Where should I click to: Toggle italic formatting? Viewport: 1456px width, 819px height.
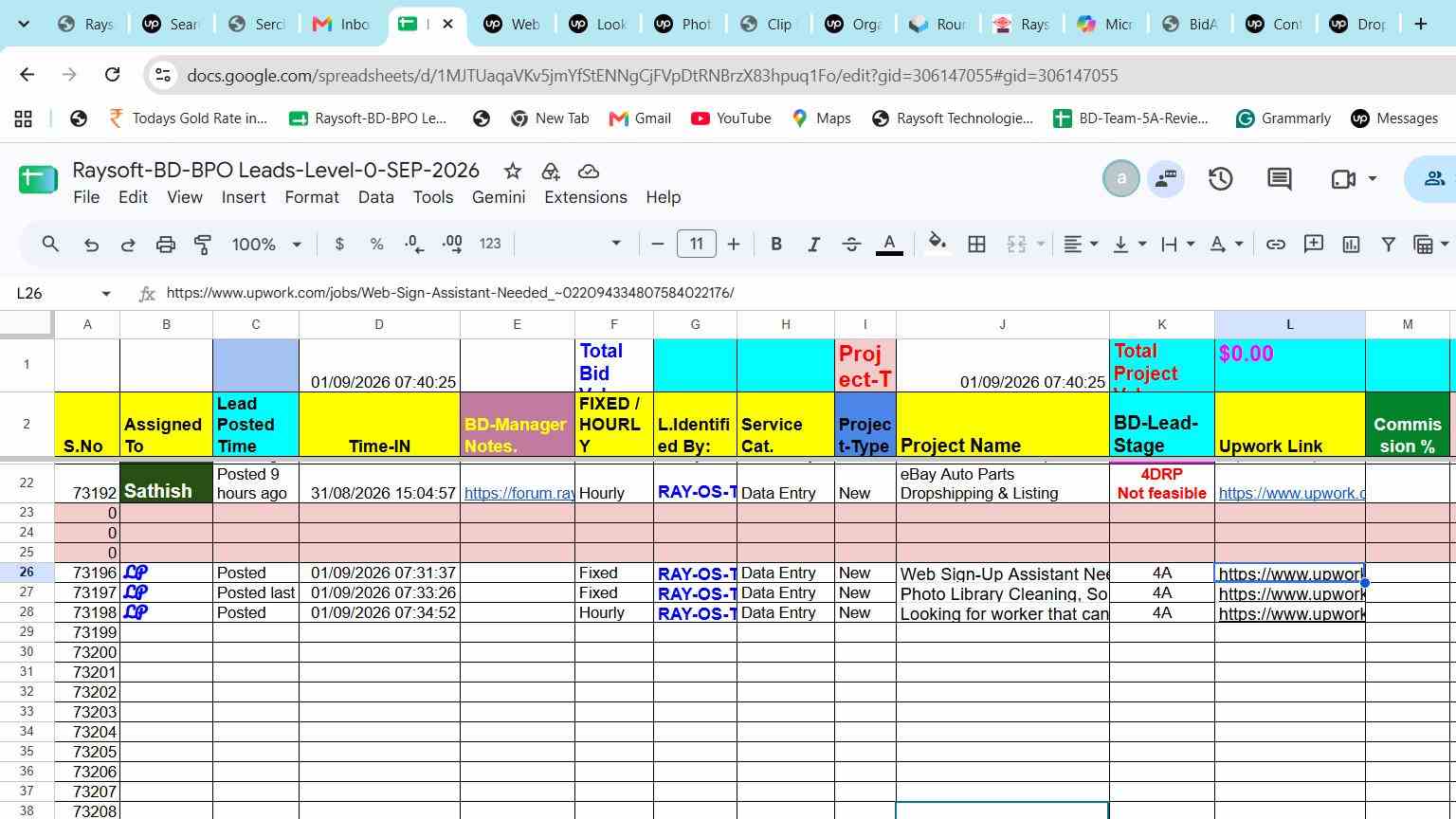coord(813,245)
